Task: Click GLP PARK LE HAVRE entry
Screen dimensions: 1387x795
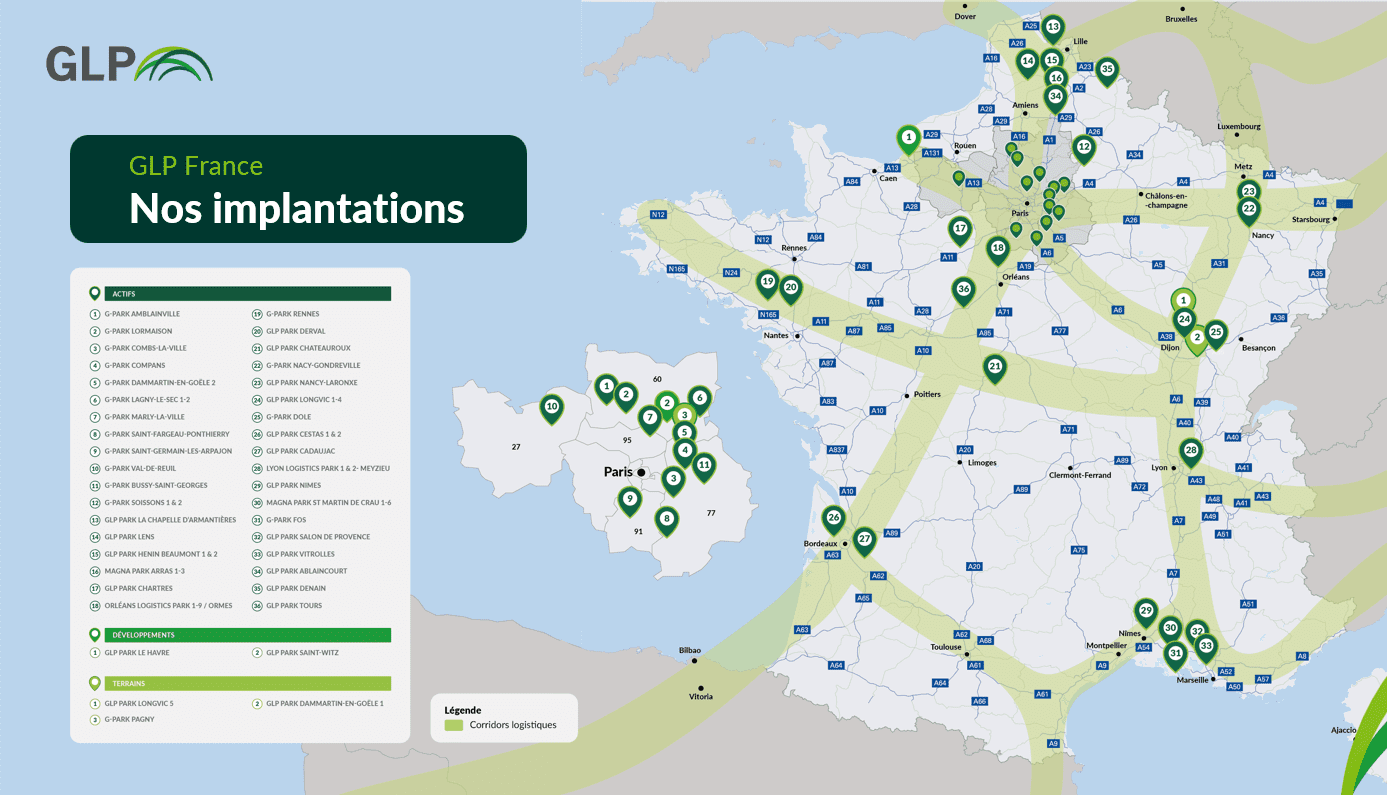Action: 145,653
